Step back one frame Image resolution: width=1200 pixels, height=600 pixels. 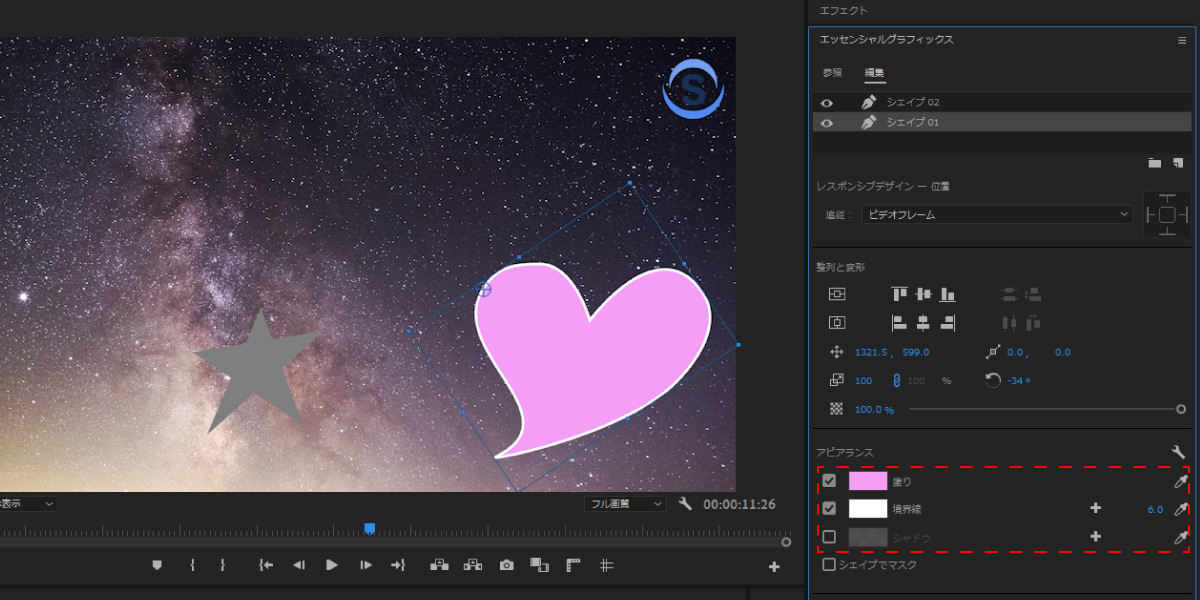tap(298, 565)
